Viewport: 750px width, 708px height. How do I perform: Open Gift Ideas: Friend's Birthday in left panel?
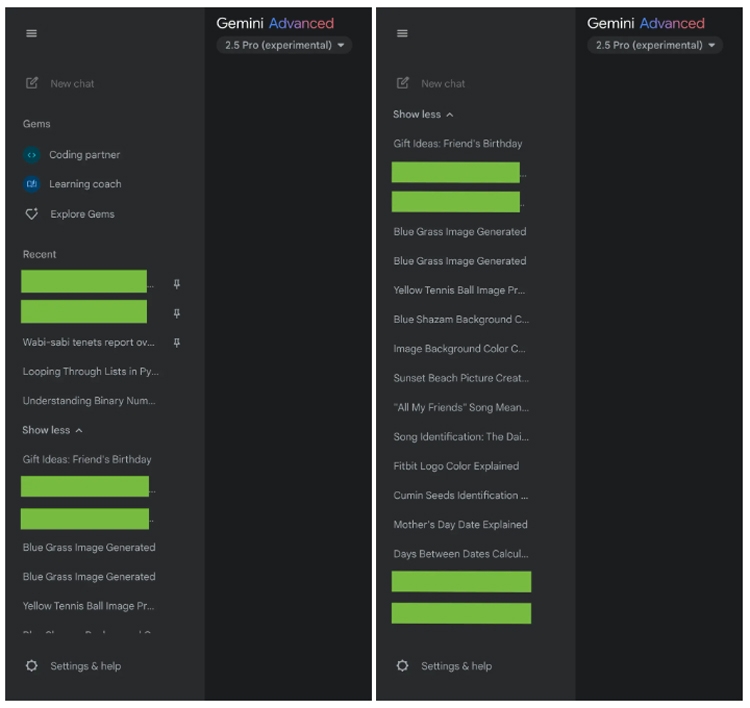[87, 459]
